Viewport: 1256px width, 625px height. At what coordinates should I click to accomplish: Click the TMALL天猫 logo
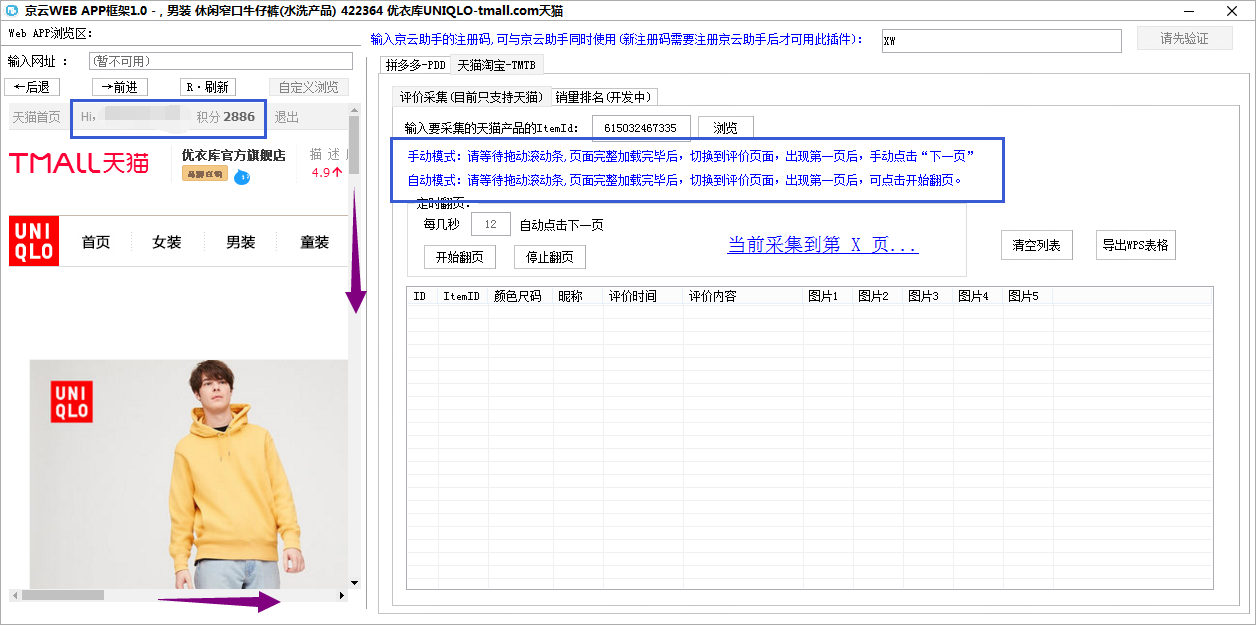(x=79, y=162)
